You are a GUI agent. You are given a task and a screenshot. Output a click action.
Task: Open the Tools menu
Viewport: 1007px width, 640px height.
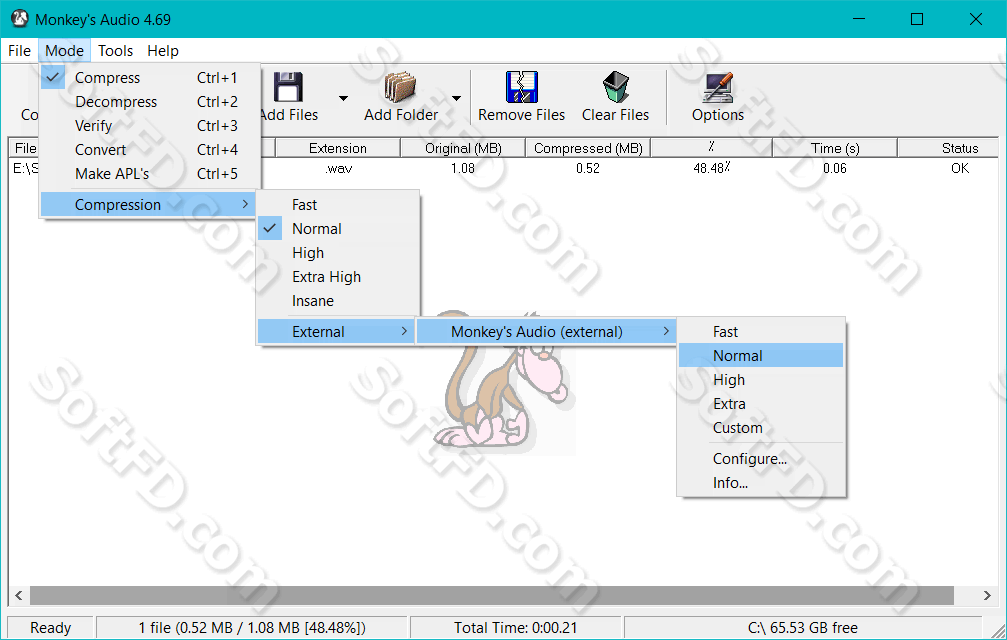coord(116,51)
